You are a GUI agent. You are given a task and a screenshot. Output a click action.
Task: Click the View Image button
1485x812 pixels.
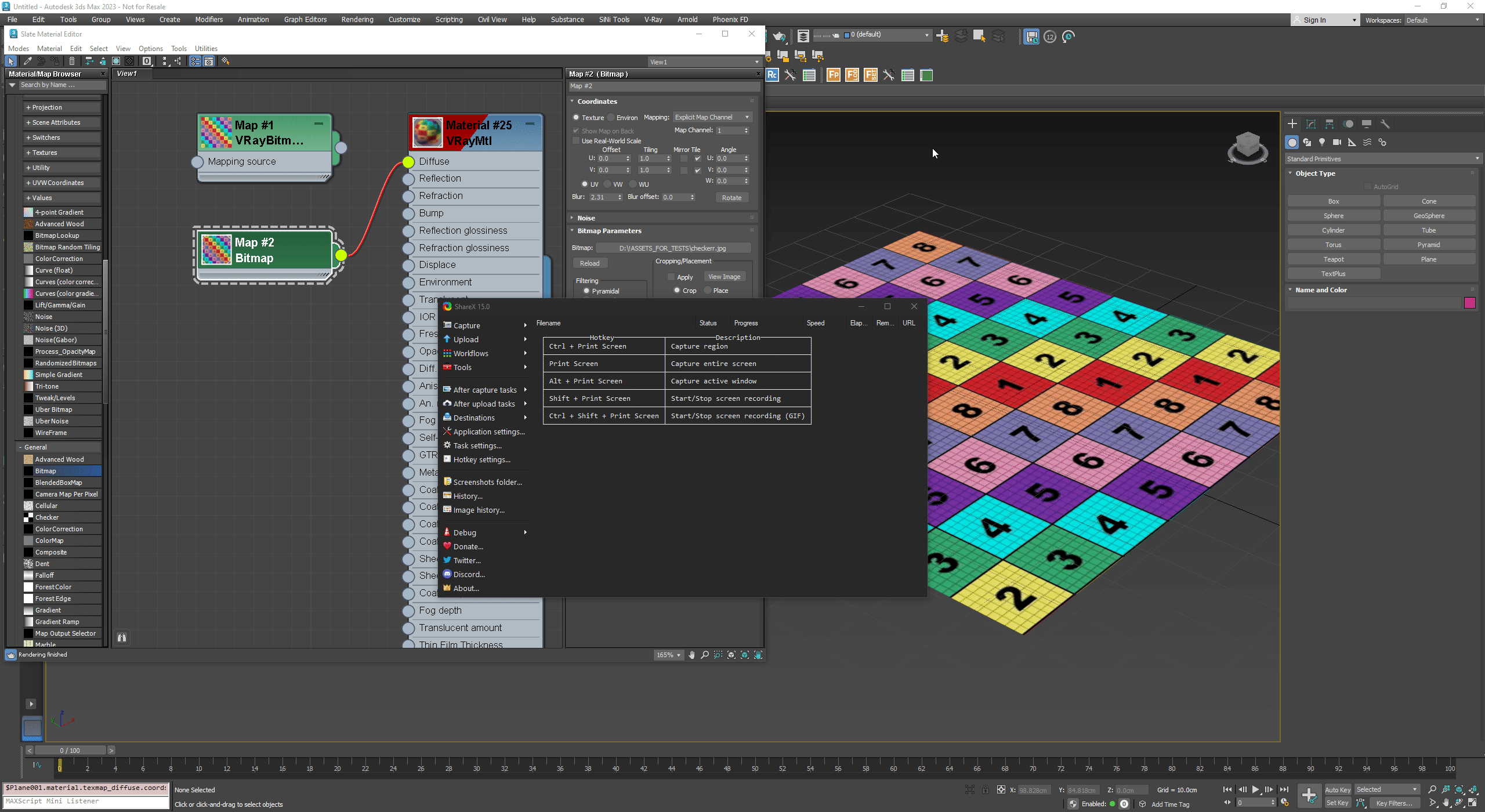coord(724,277)
